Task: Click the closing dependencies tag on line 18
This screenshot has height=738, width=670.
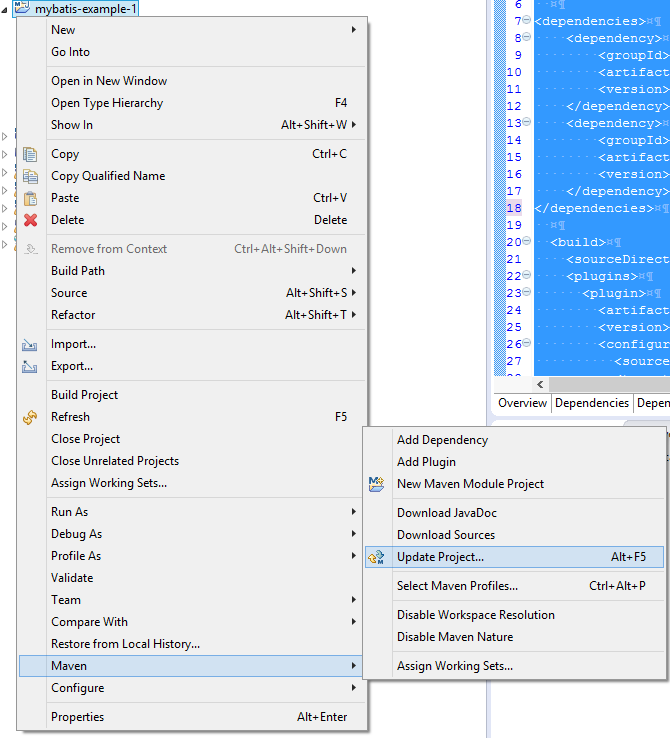Action: pyautogui.click(x=594, y=209)
